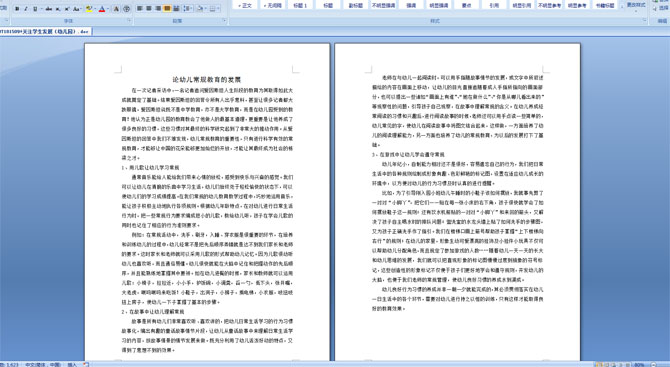Toggle strikethrough formatting
The height and width of the screenshot is (367, 670).
pyautogui.click(x=49, y=9)
